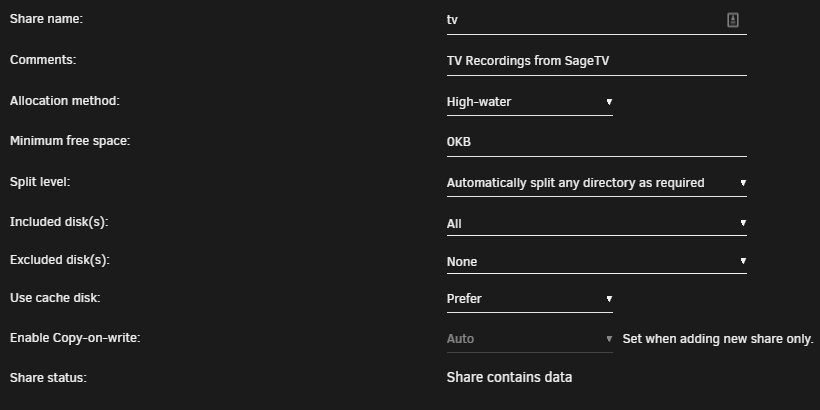The height and width of the screenshot is (410, 820).
Task: Open the Allocation method High-water dropdown
Action: pyautogui.click(x=530, y=102)
